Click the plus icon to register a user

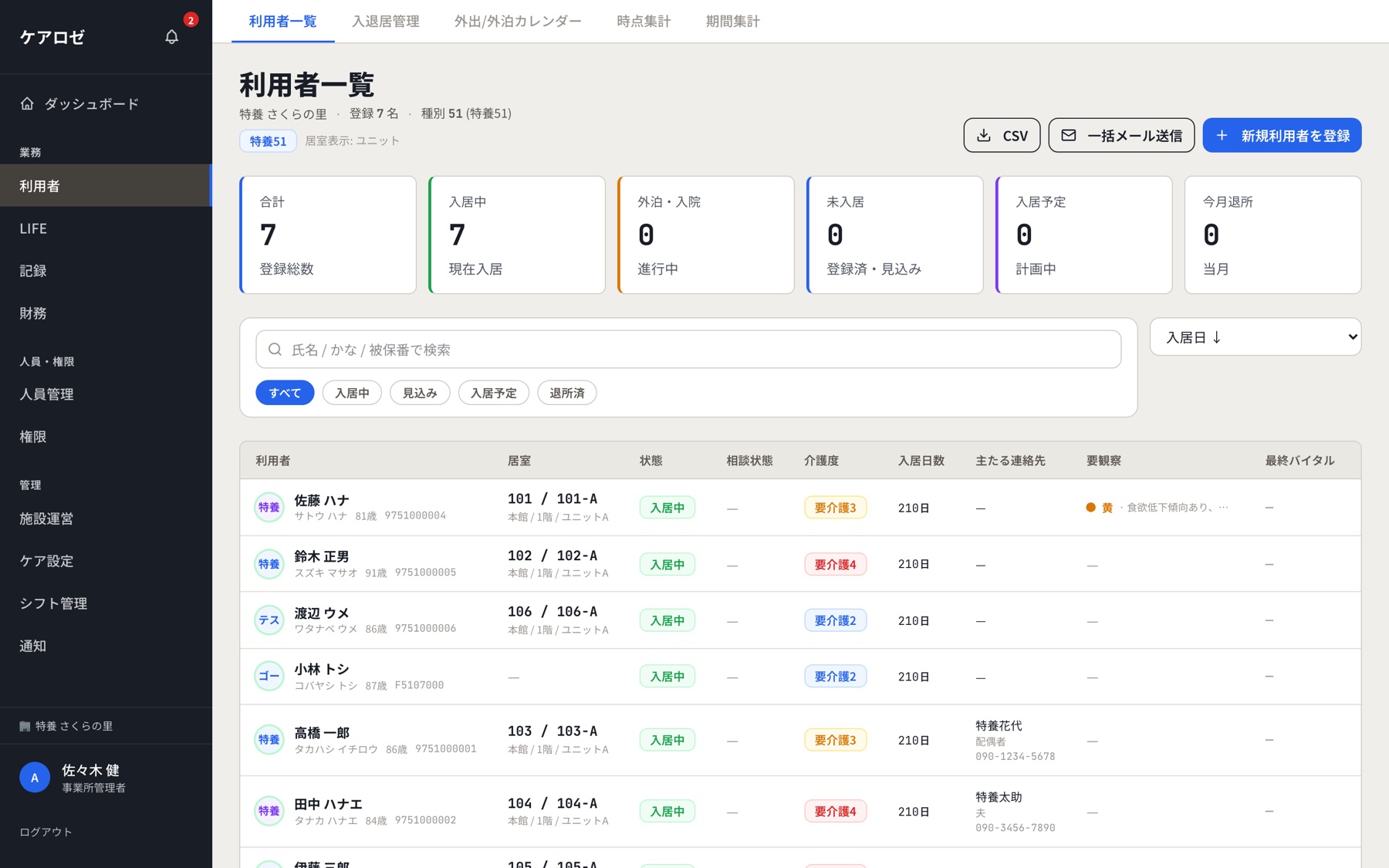point(1222,136)
